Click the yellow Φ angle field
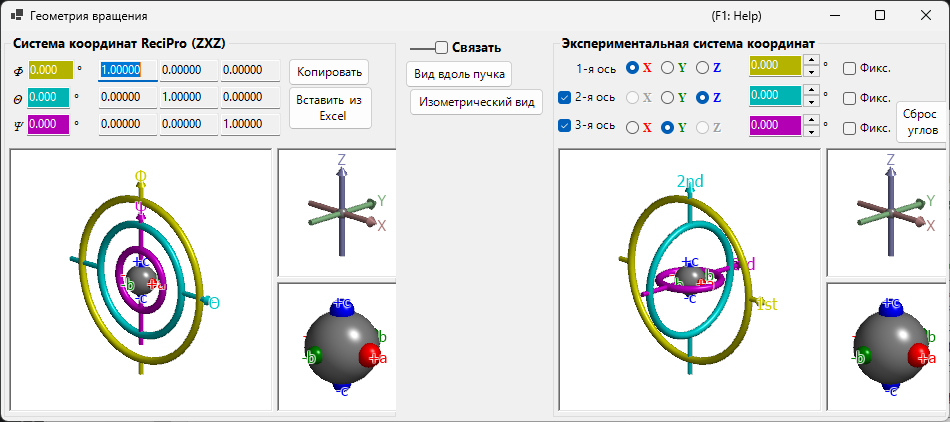Image resolution: width=950 pixels, height=422 pixels. click(51, 70)
